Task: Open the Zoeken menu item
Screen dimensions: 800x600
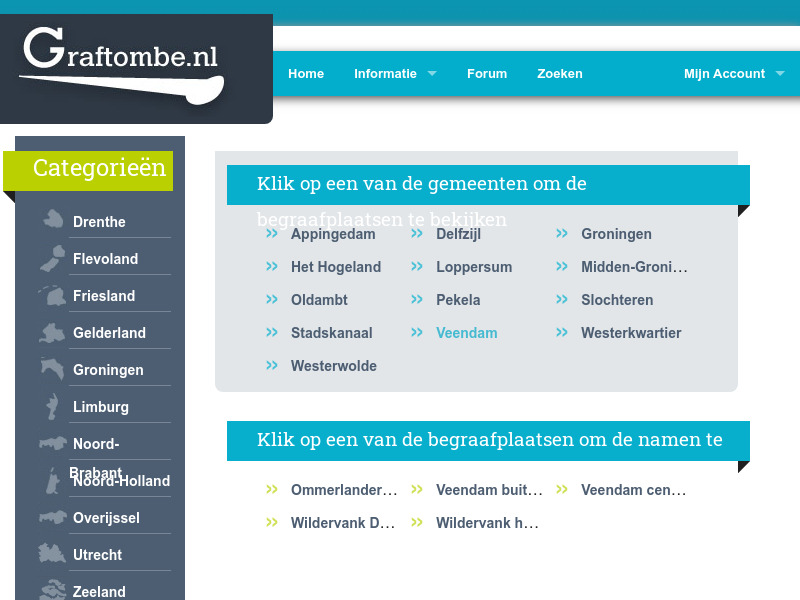Action: (560, 73)
